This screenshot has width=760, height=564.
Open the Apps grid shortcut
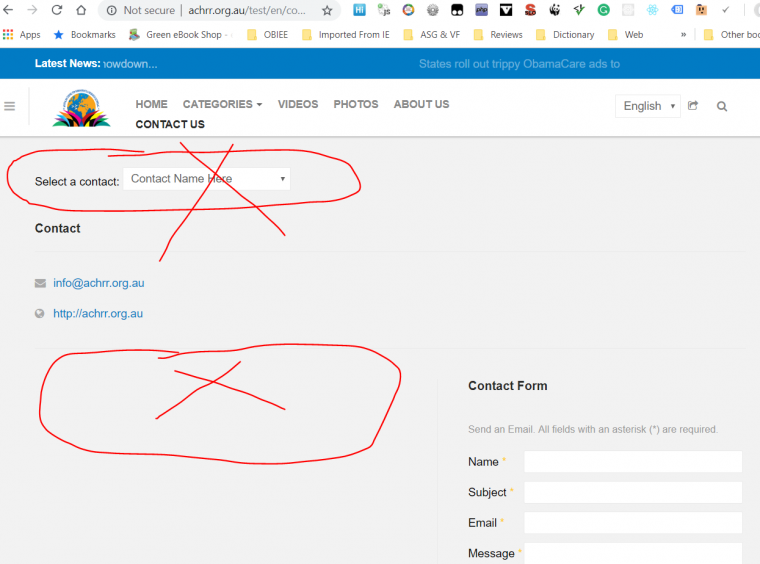pos(21,34)
